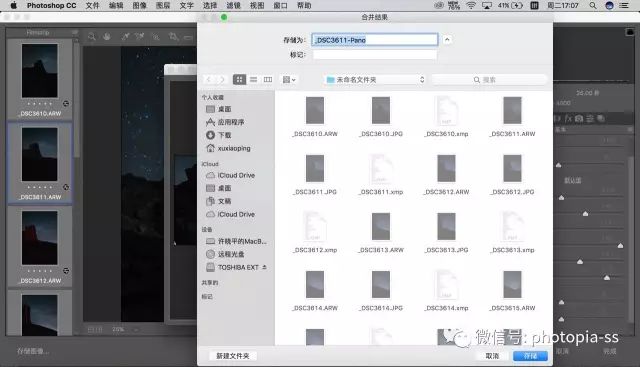The image size is (640, 367).
Task: Open Spotlight search in menu bar
Action: click(x=593, y=5)
